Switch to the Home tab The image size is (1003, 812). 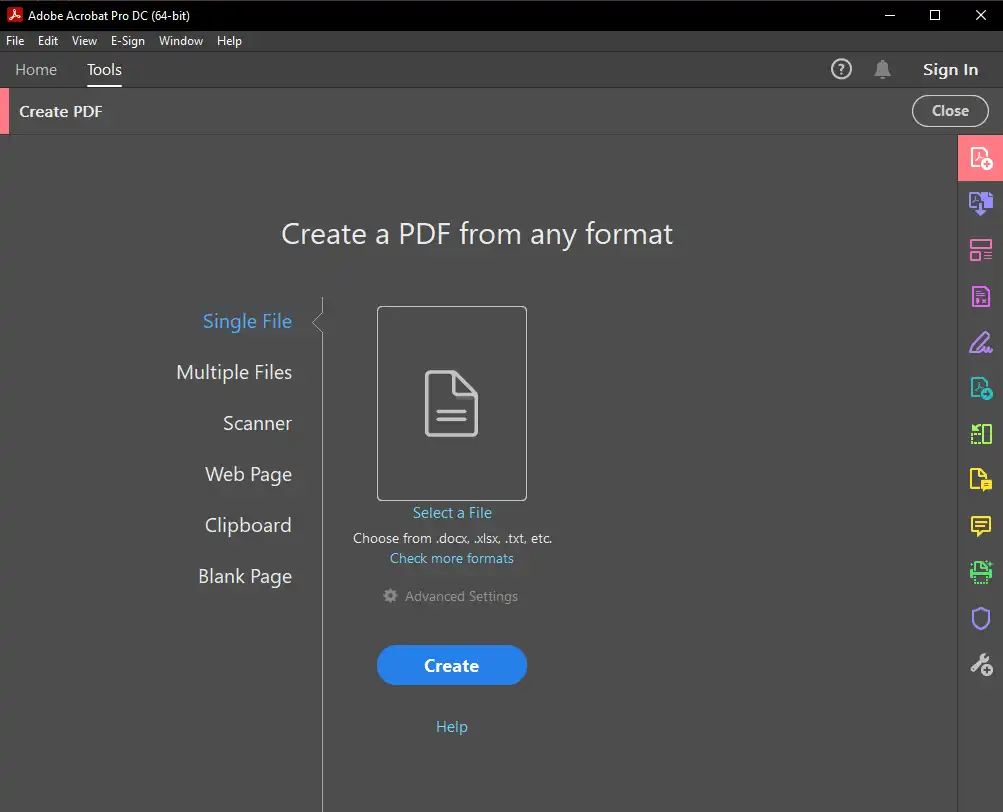pos(36,70)
